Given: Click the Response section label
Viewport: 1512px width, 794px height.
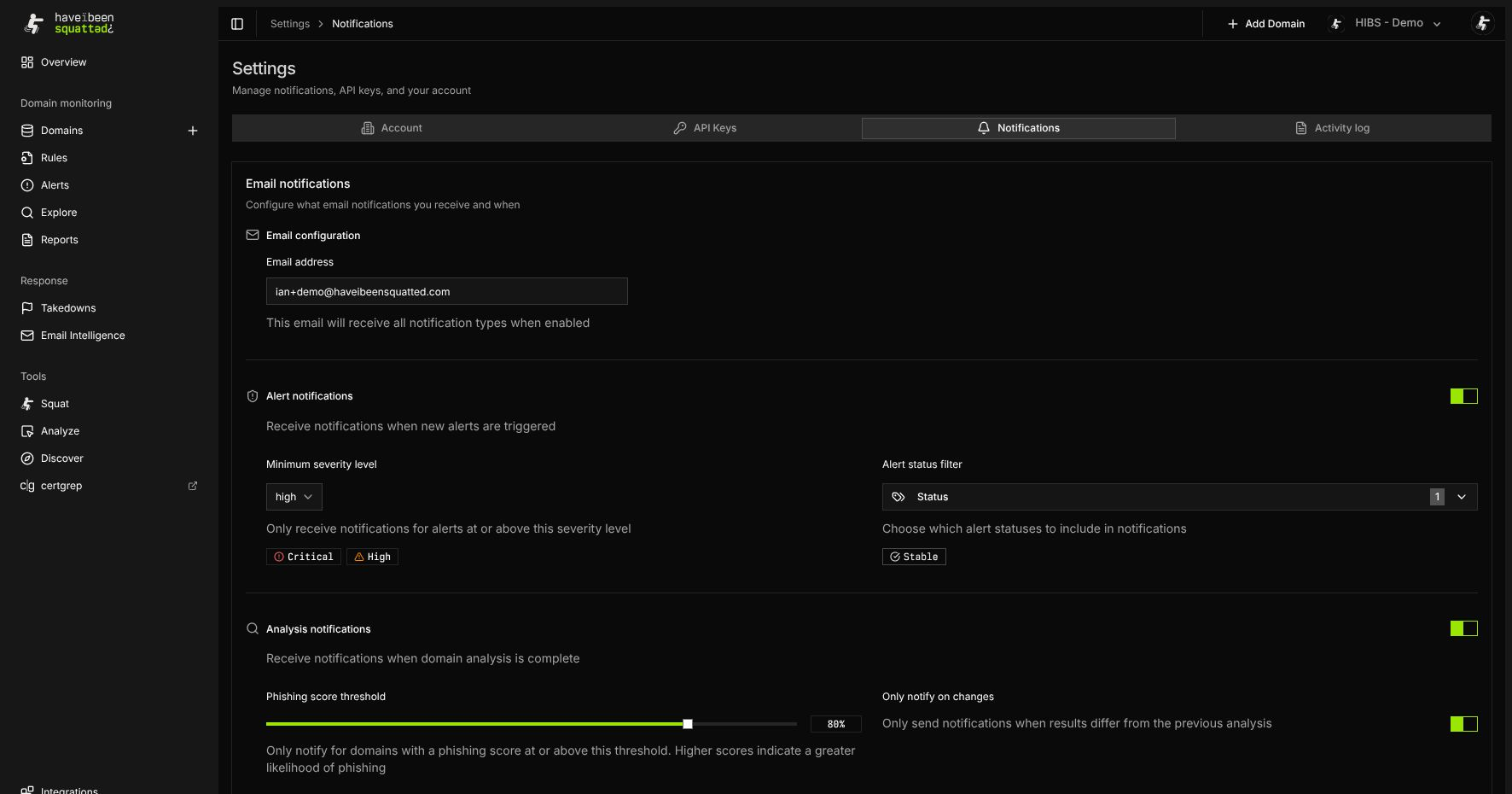Looking at the screenshot, I should [44, 281].
